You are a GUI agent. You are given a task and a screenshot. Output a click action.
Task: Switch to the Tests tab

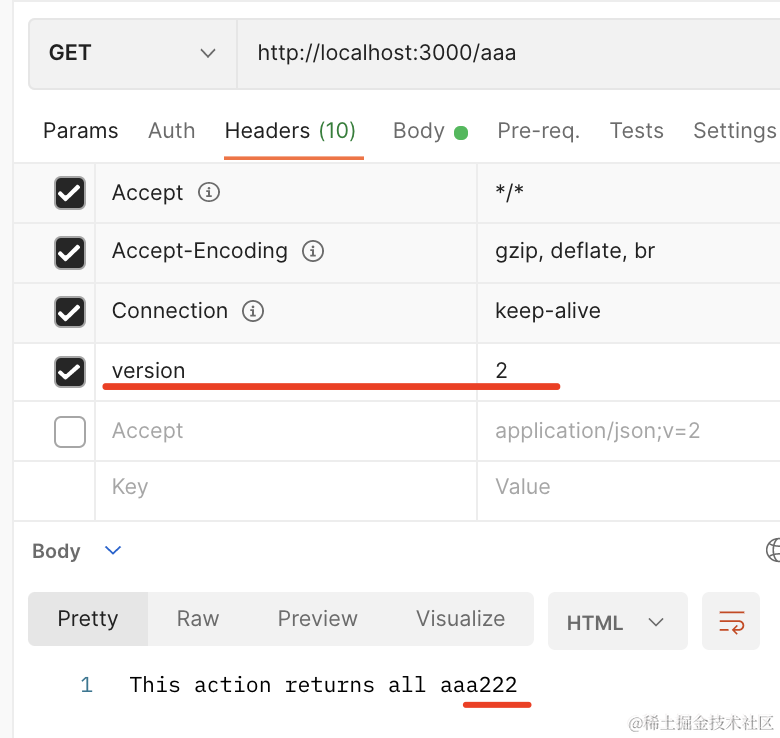tap(636, 131)
